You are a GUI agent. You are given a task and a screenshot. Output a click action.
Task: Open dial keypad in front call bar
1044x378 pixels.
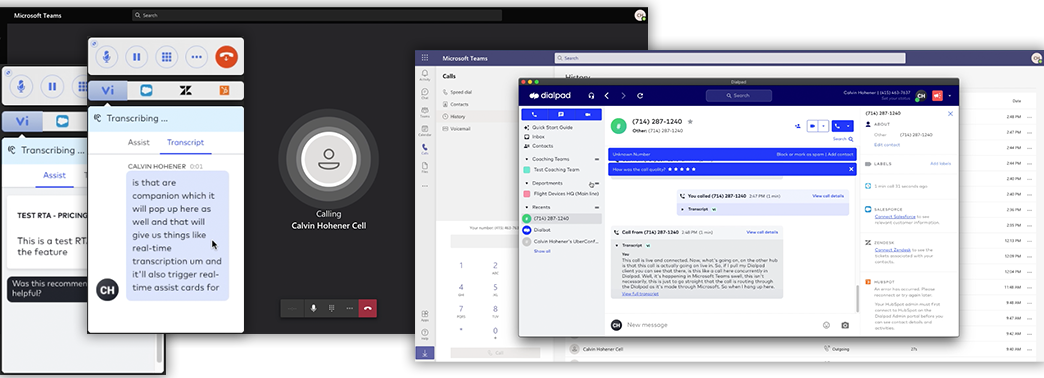tap(166, 57)
